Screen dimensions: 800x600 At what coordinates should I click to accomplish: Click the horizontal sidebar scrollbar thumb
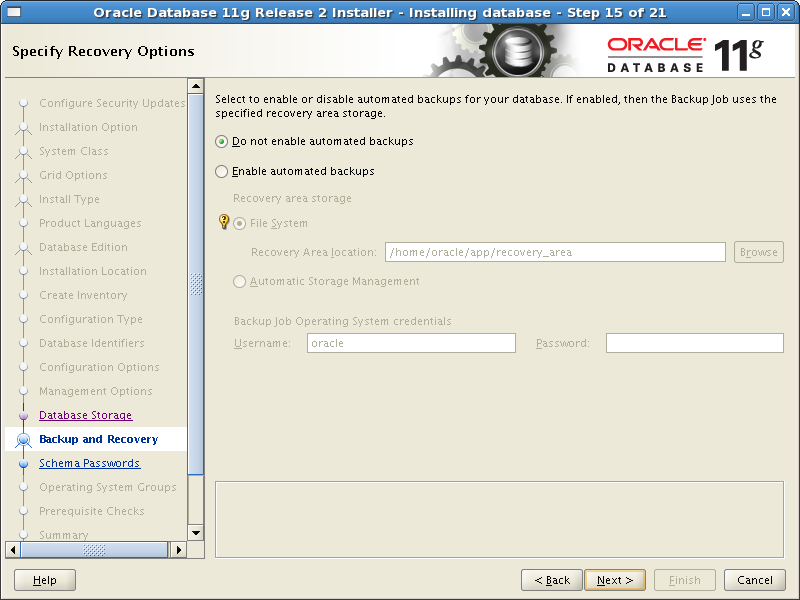click(94, 550)
